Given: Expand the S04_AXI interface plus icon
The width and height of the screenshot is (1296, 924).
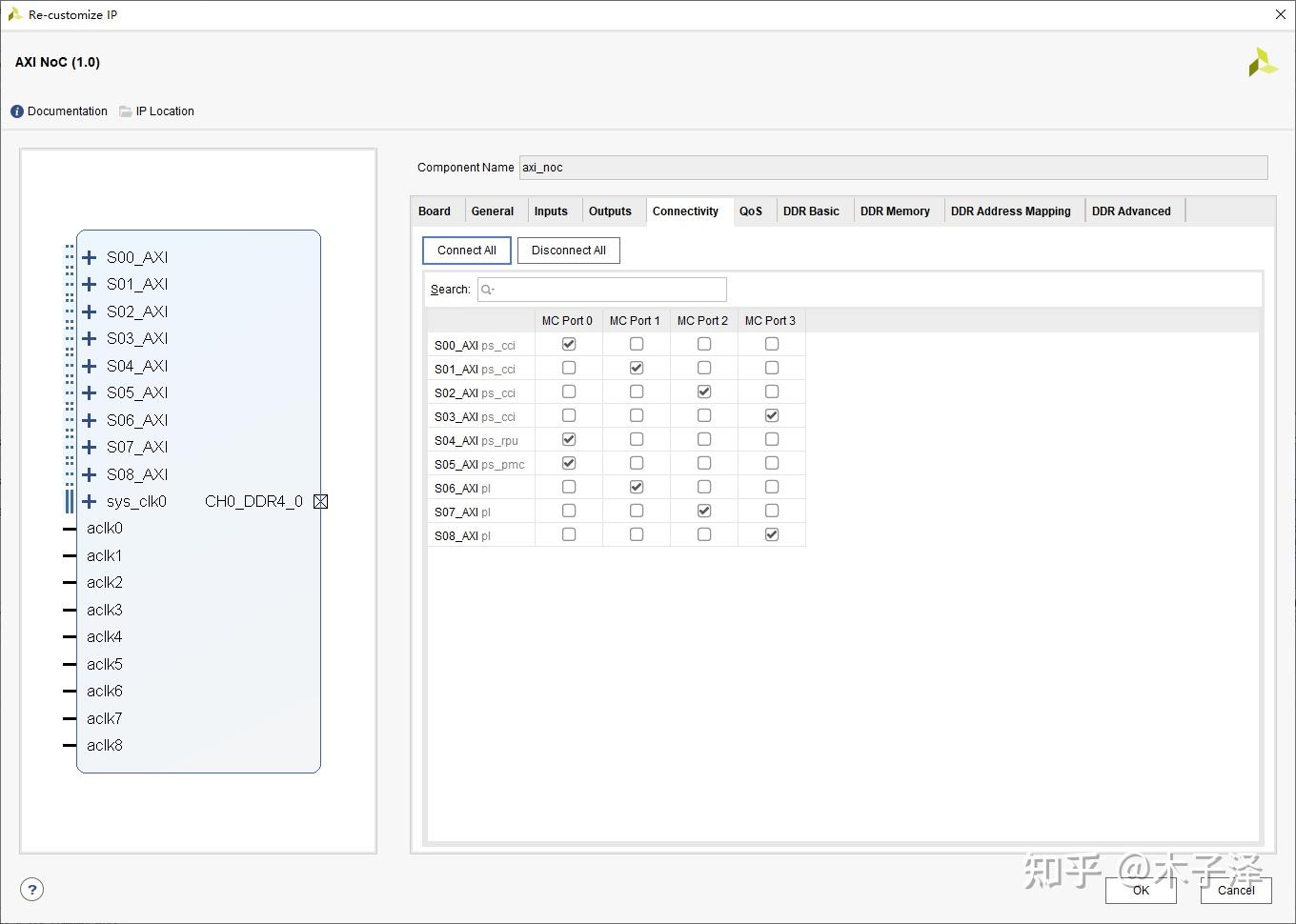Looking at the screenshot, I should pos(90,366).
